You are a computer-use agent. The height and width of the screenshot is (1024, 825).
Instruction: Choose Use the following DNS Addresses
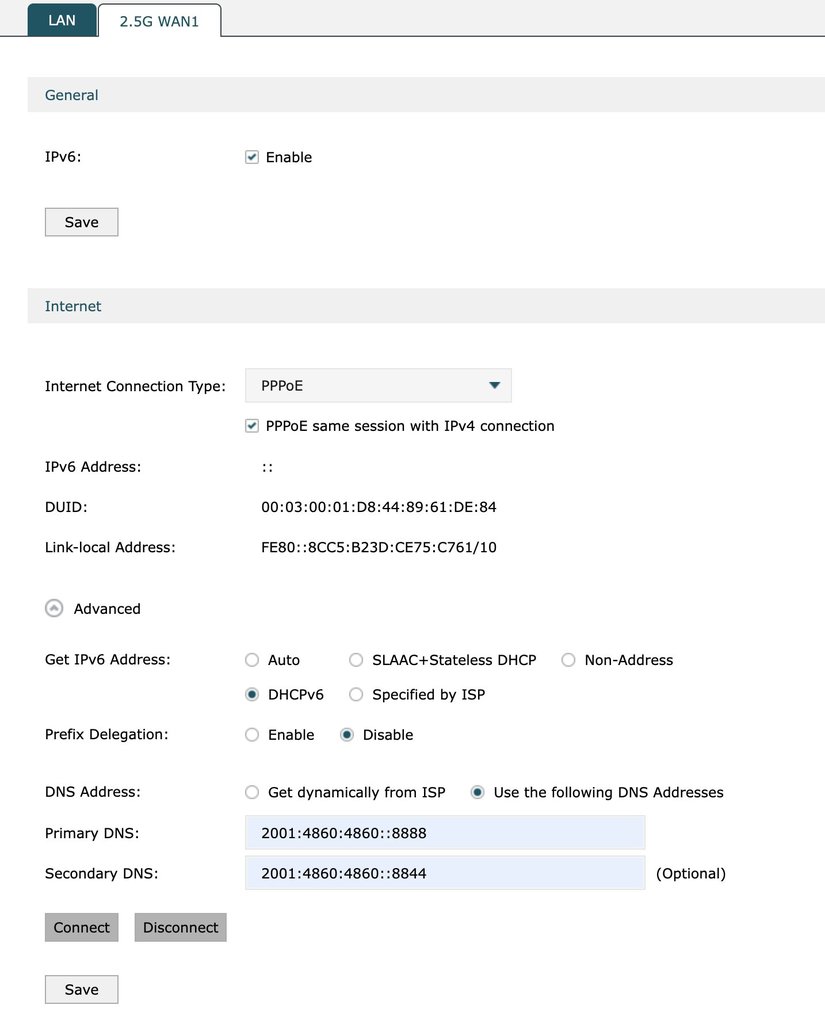click(478, 792)
